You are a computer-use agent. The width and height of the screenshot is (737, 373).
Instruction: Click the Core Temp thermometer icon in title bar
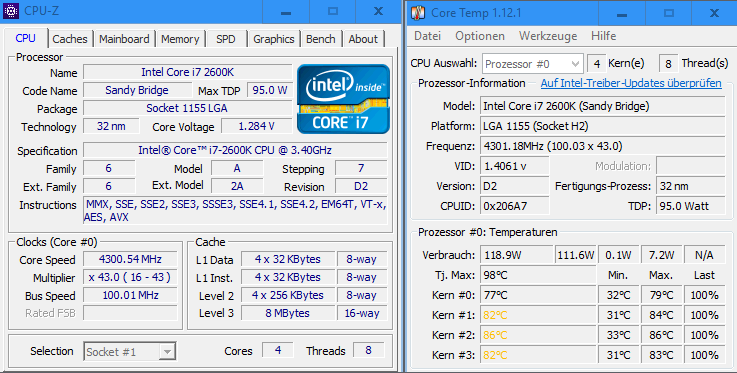[x=418, y=13]
